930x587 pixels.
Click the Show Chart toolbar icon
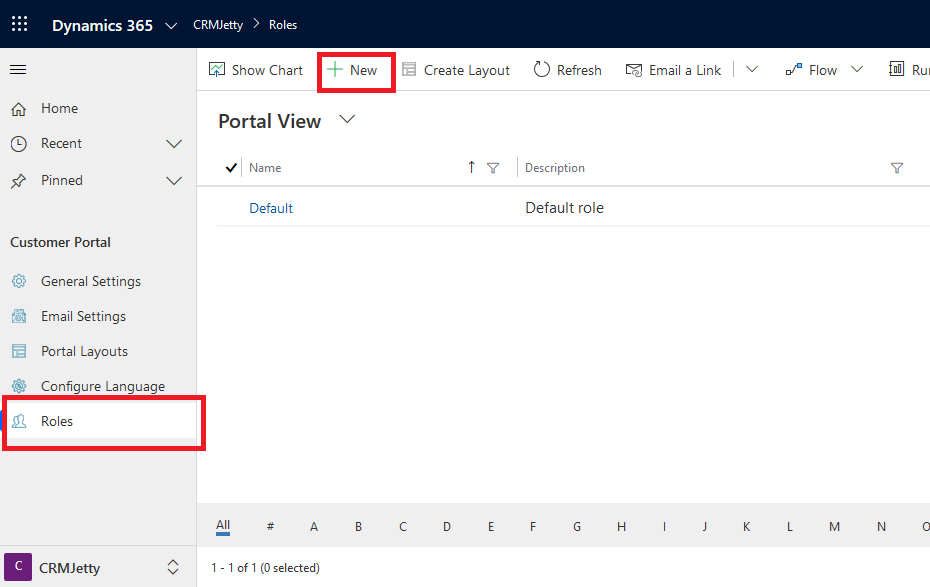217,70
